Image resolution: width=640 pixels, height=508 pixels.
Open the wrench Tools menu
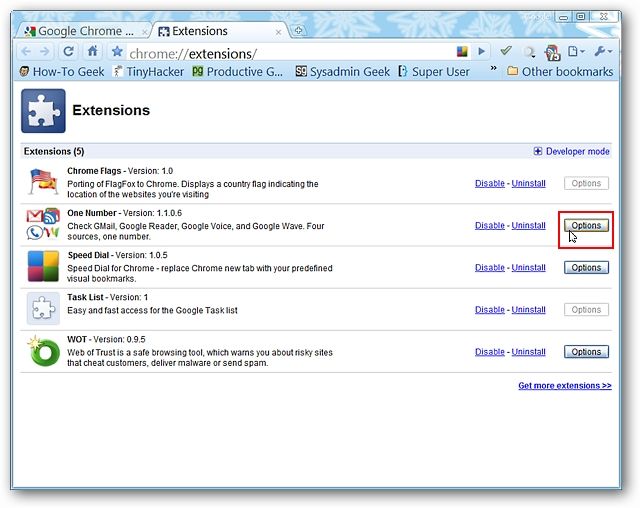(603, 51)
